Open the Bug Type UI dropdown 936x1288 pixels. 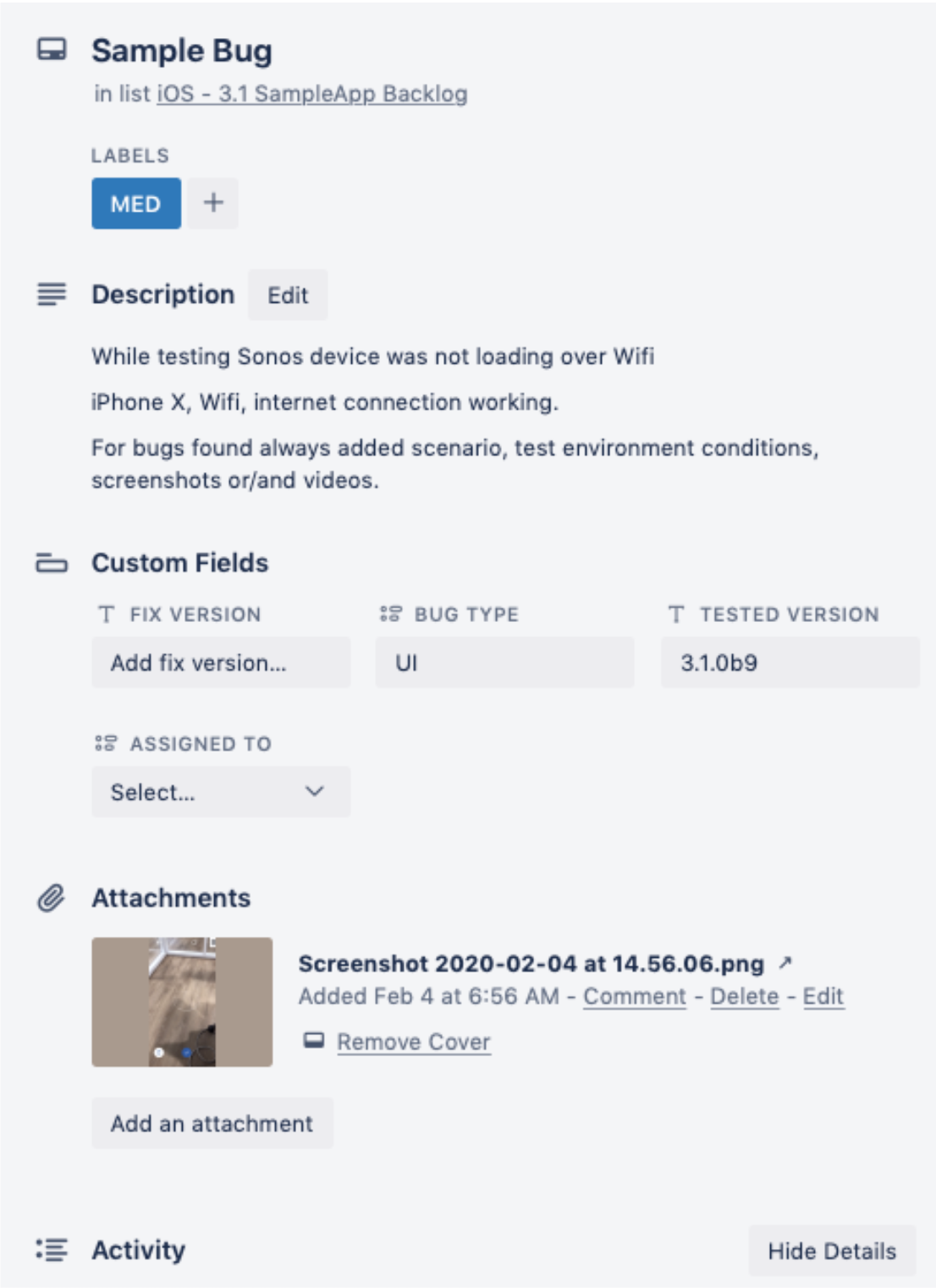click(x=504, y=663)
